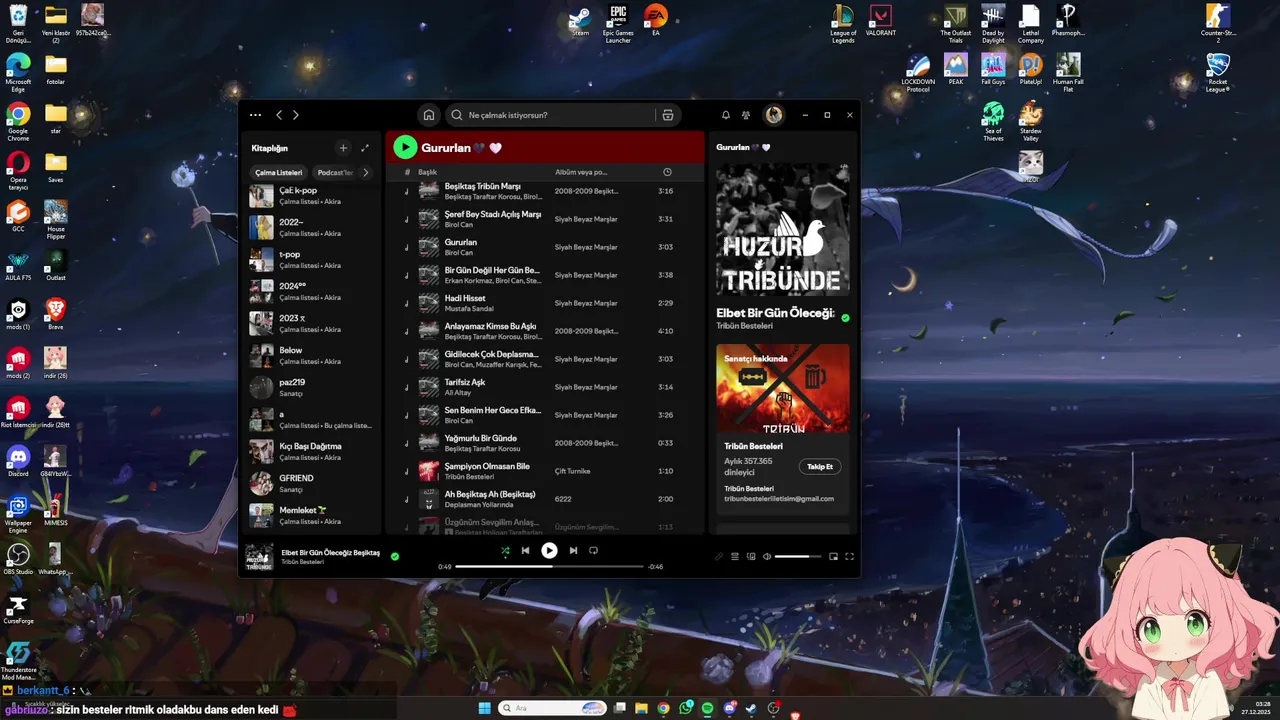
Task: Seek using the playback progress bar
Action: pos(549,566)
